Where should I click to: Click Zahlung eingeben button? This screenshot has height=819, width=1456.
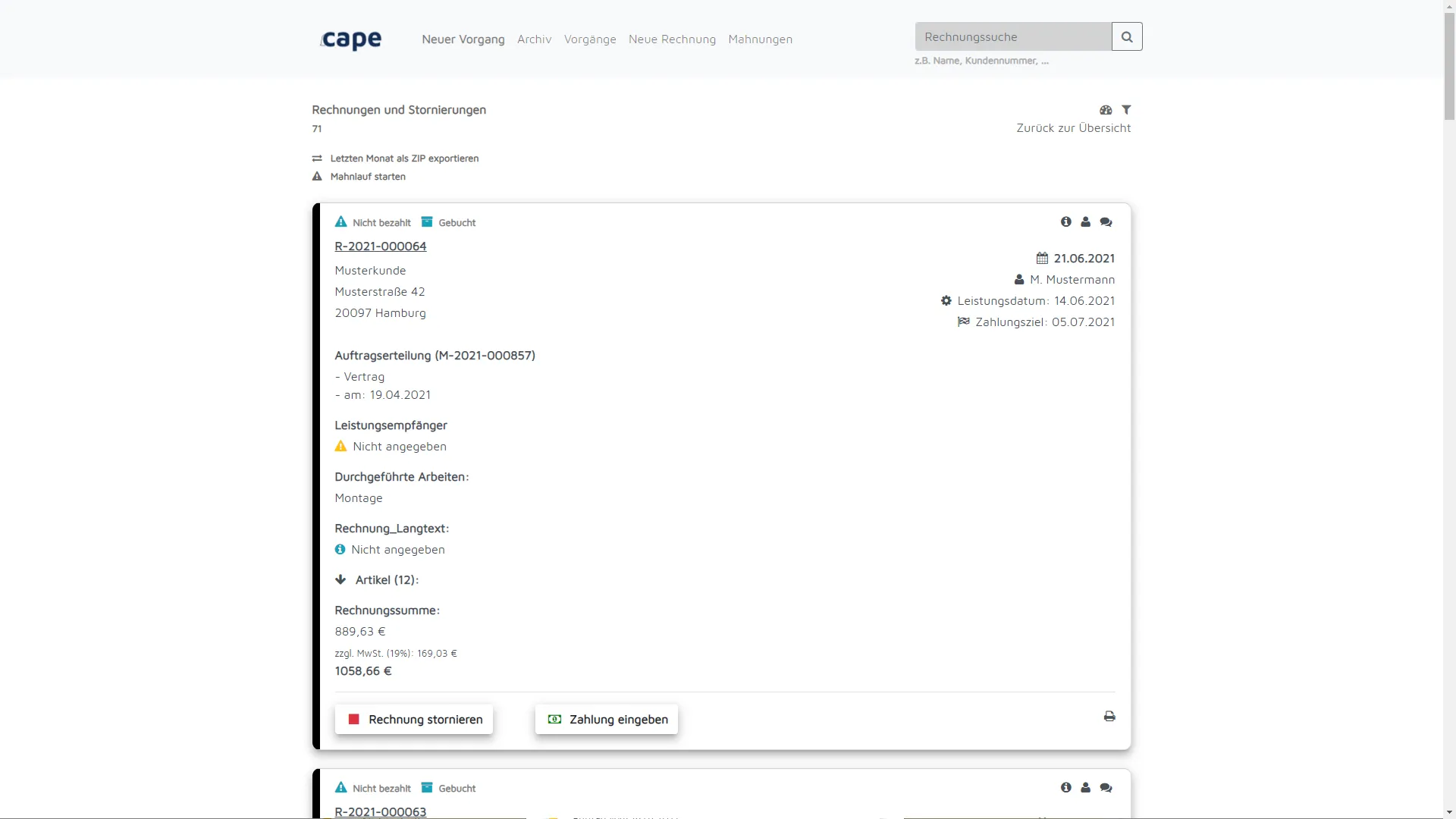pos(607,720)
